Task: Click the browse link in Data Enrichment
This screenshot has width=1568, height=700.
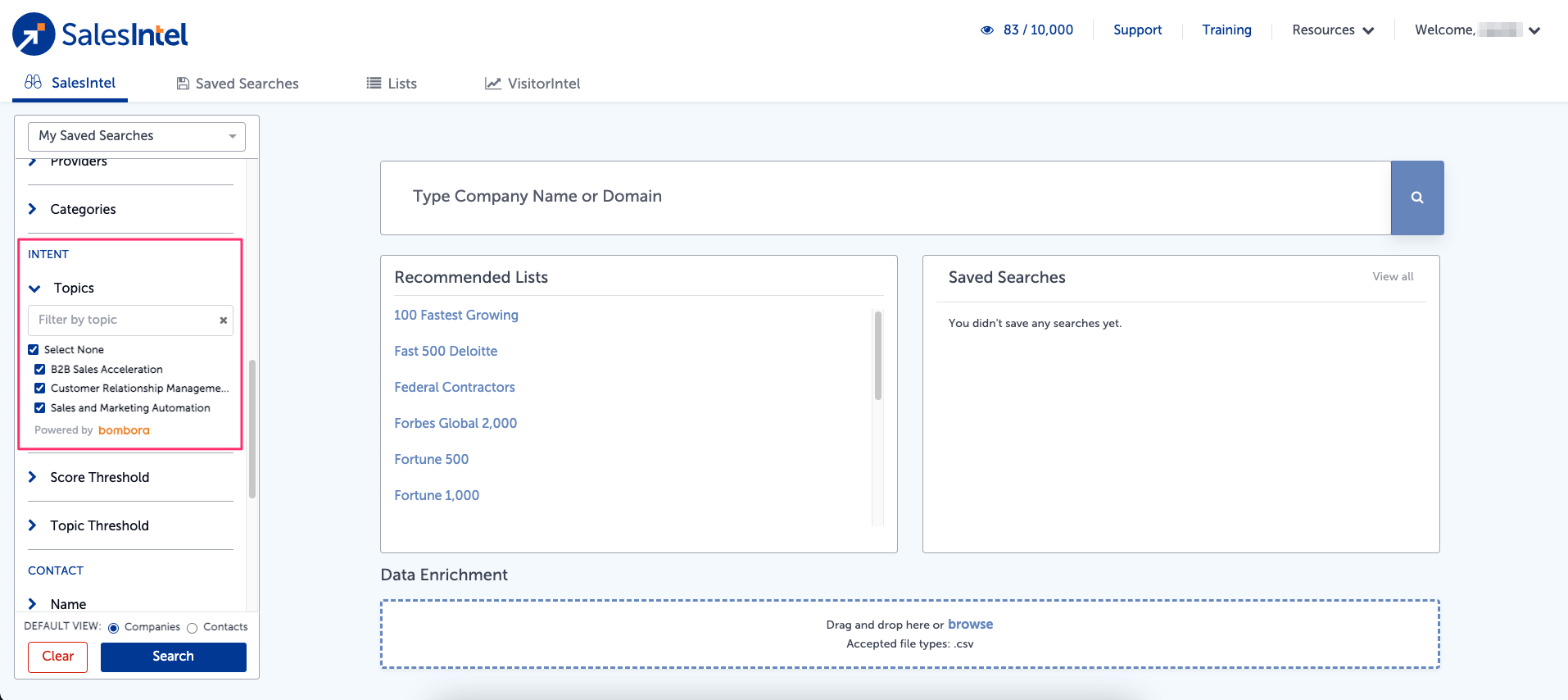Action: [970, 624]
